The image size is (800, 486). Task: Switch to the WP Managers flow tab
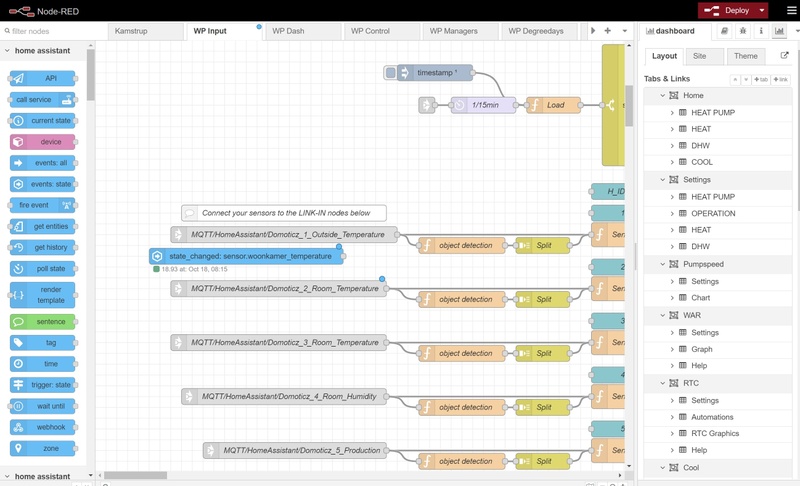pos(460,31)
